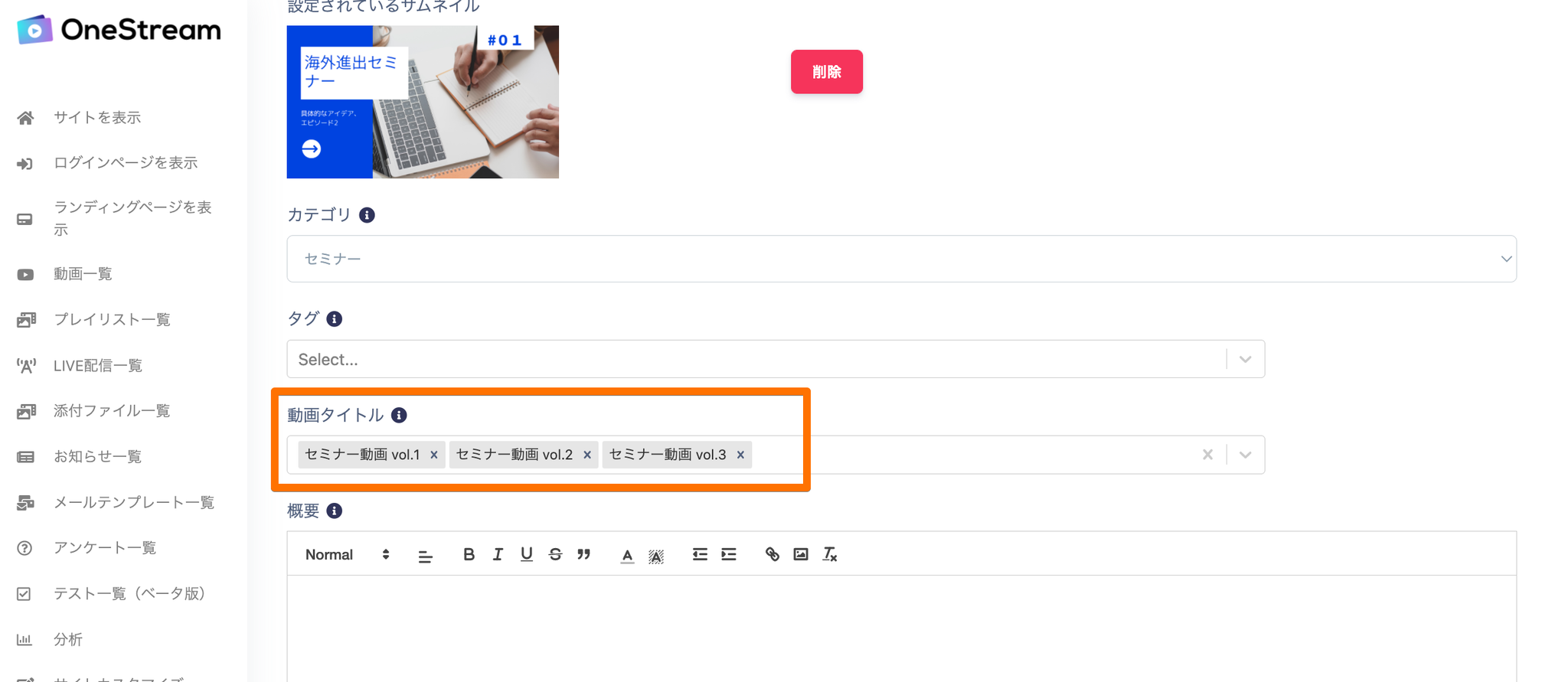Click the info icon beside カテゴリ

tap(367, 215)
